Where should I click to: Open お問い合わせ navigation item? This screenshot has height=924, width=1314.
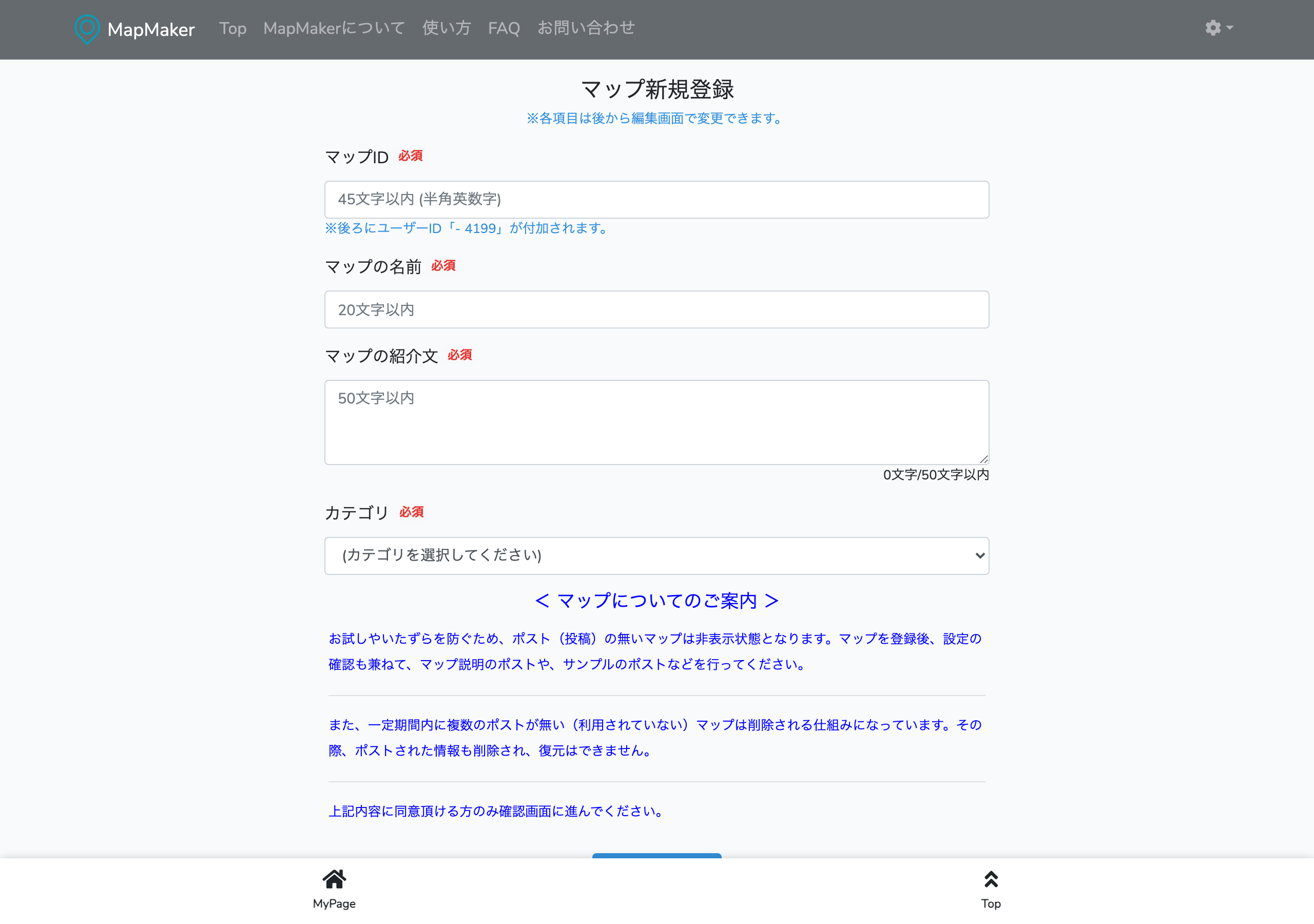click(586, 28)
